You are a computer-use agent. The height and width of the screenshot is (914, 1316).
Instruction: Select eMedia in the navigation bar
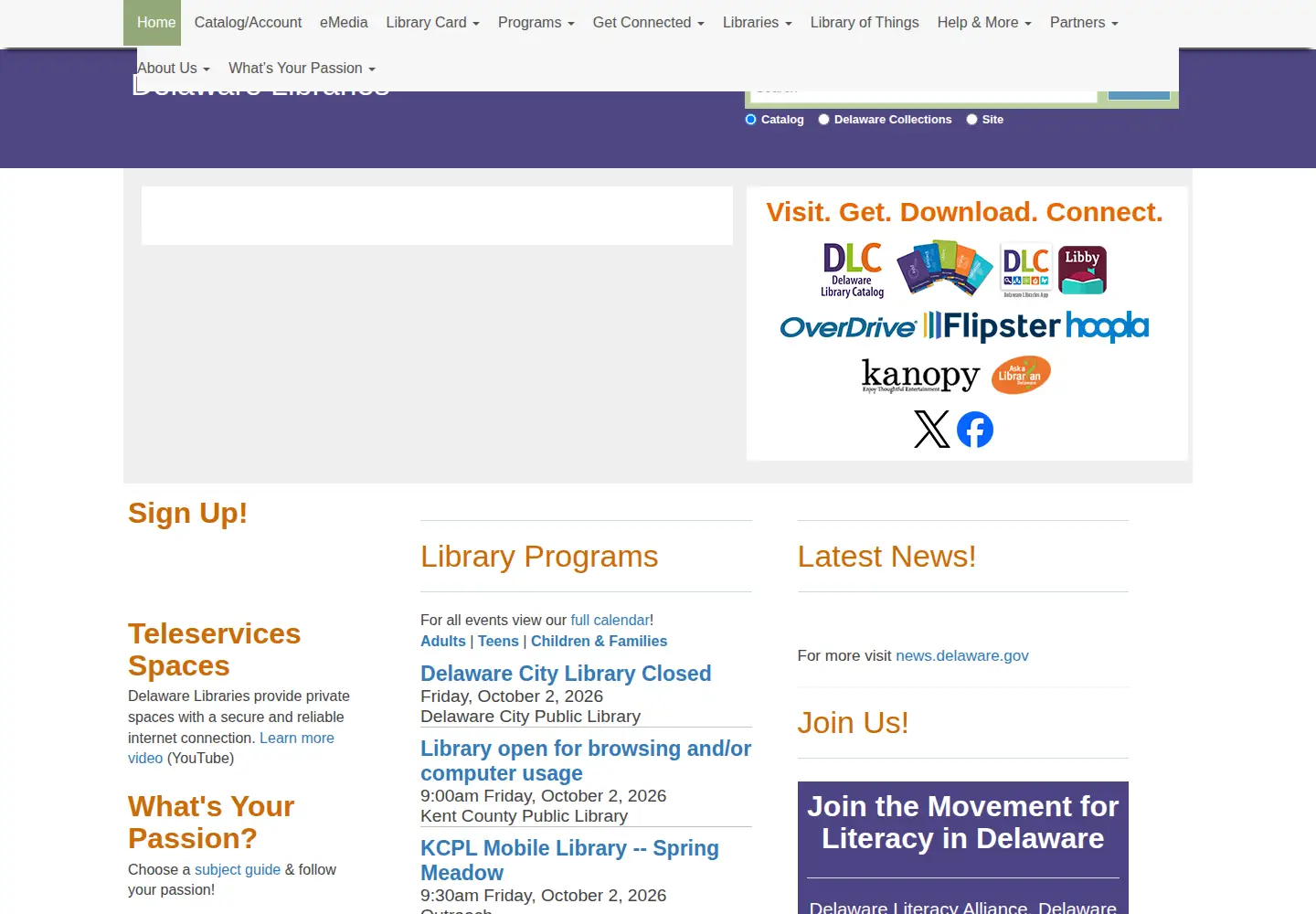click(344, 23)
